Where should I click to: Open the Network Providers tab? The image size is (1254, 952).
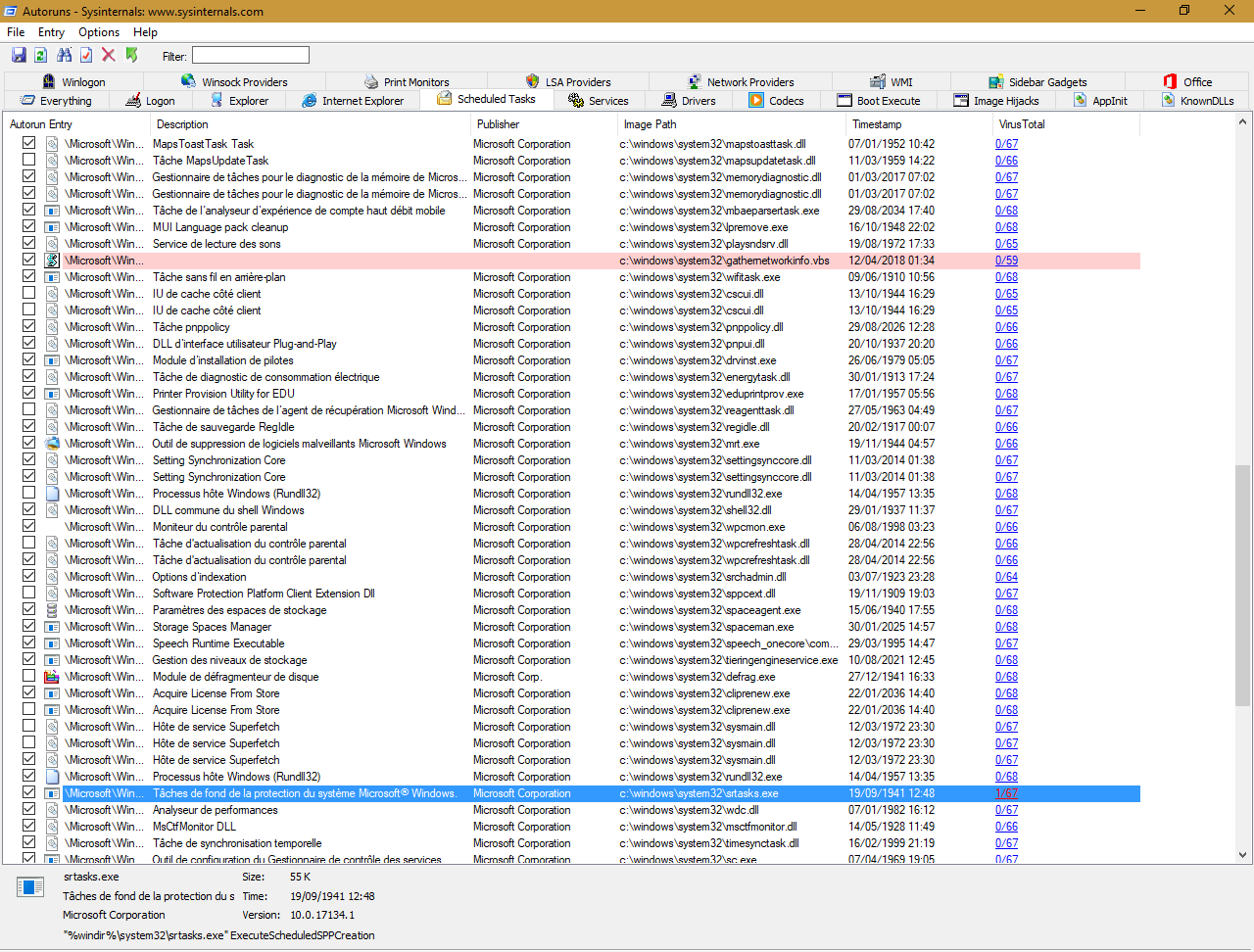coord(742,81)
